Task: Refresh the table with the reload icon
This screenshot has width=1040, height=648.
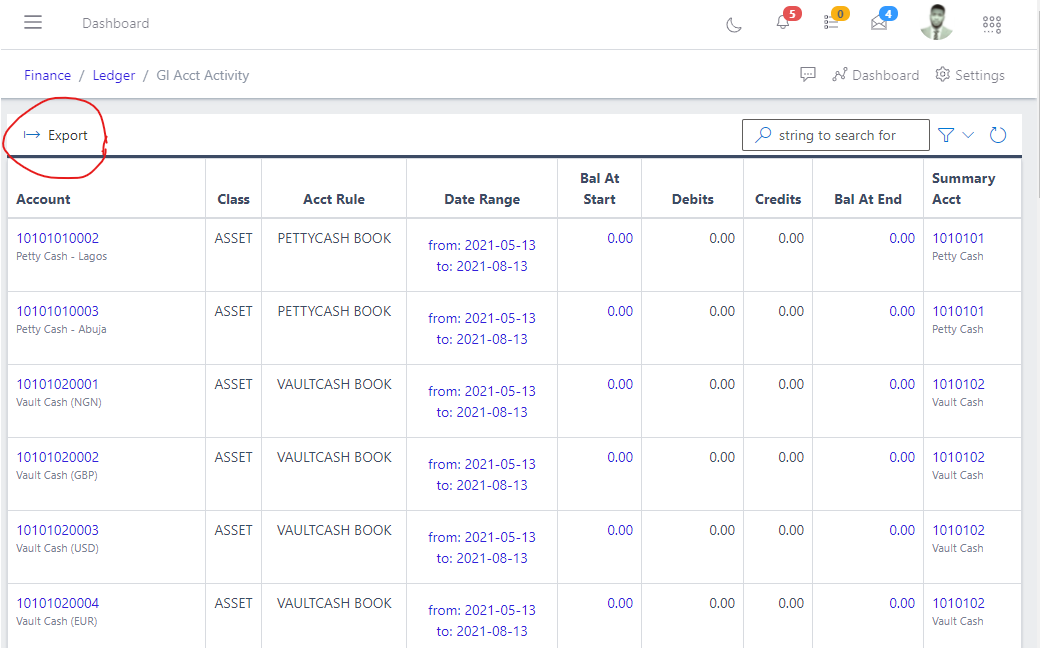Action: pyautogui.click(x=997, y=134)
